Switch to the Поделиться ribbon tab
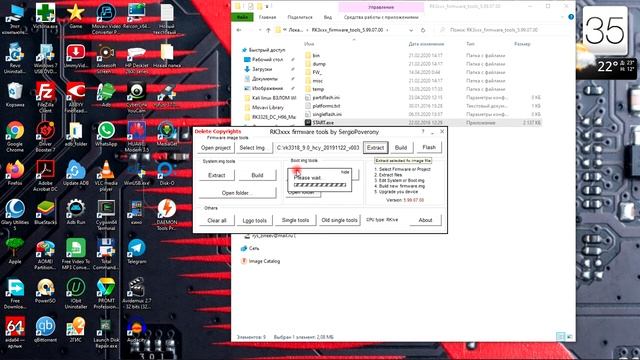Viewport: 640px width, 360px height. [x=300, y=17]
